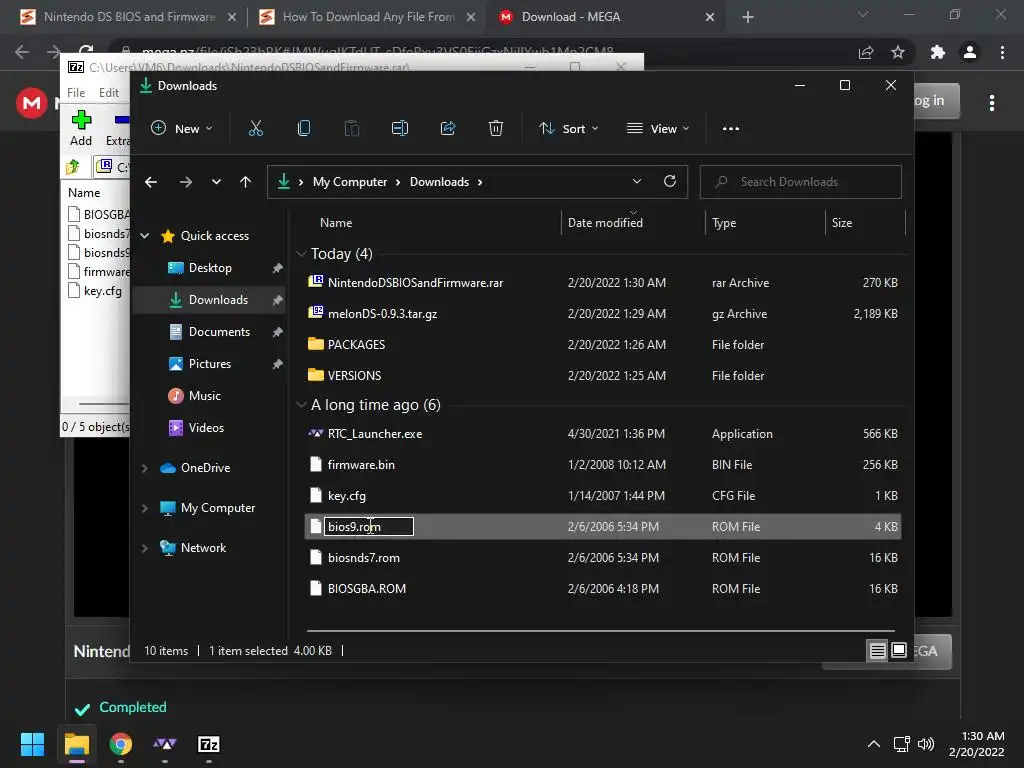Click My Computer in the address breadcrumb
Image resolution: width=1024 pixels, height=768 pixels.
(349, 182)
